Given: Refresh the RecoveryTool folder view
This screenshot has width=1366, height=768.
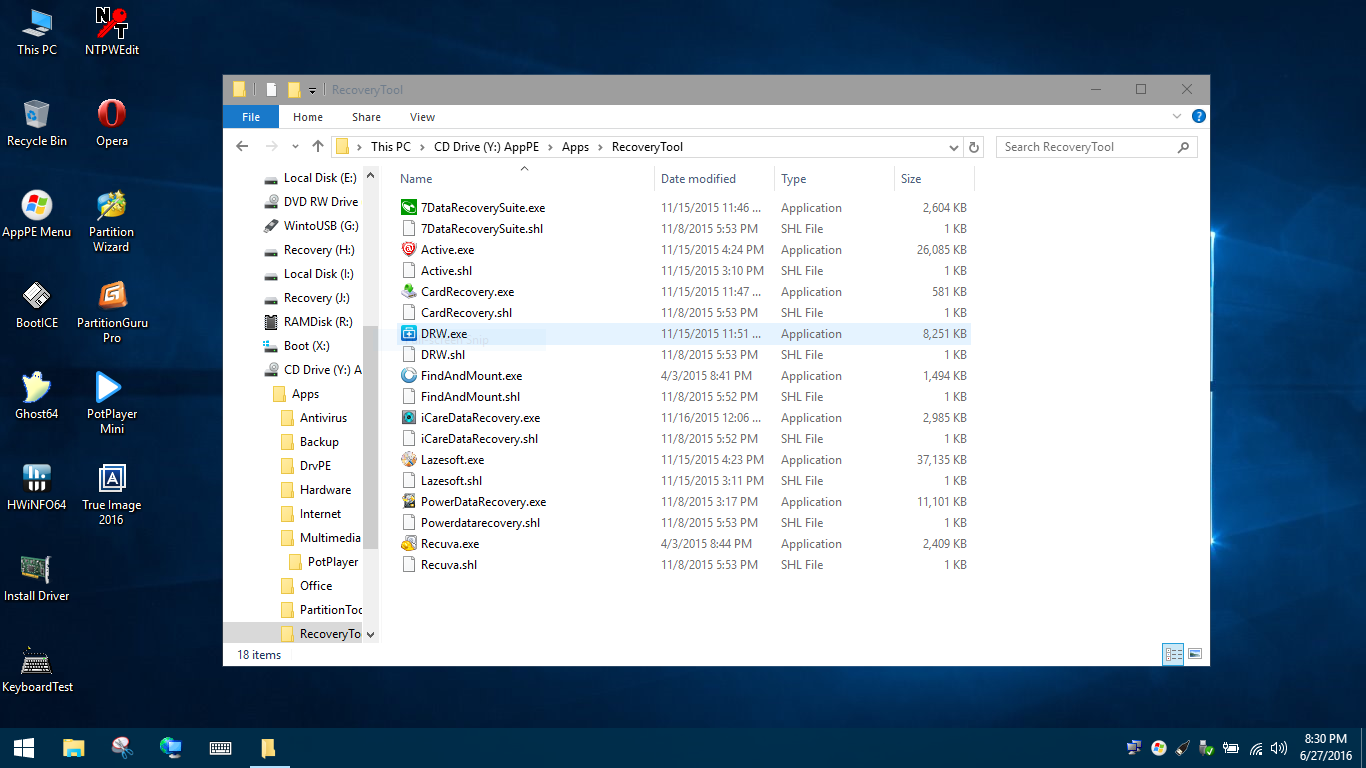Looking at the screenshot, I should [x=975, y=147].
